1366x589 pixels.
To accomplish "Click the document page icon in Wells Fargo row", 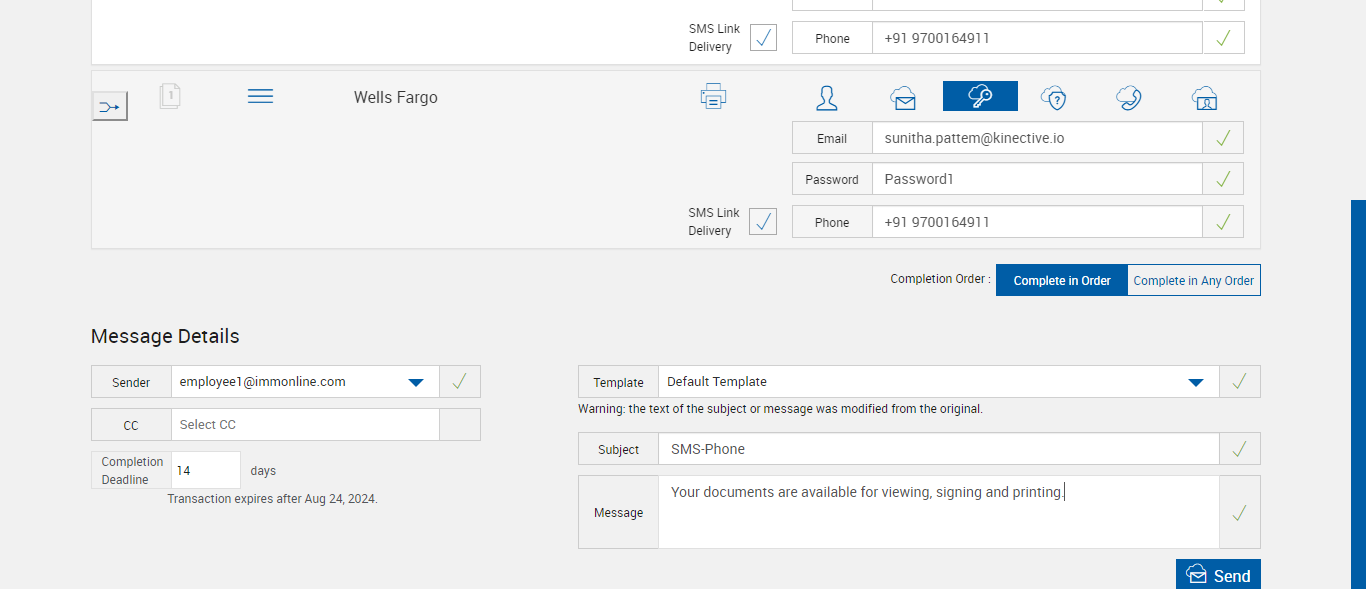I will (x=170, y=96).
